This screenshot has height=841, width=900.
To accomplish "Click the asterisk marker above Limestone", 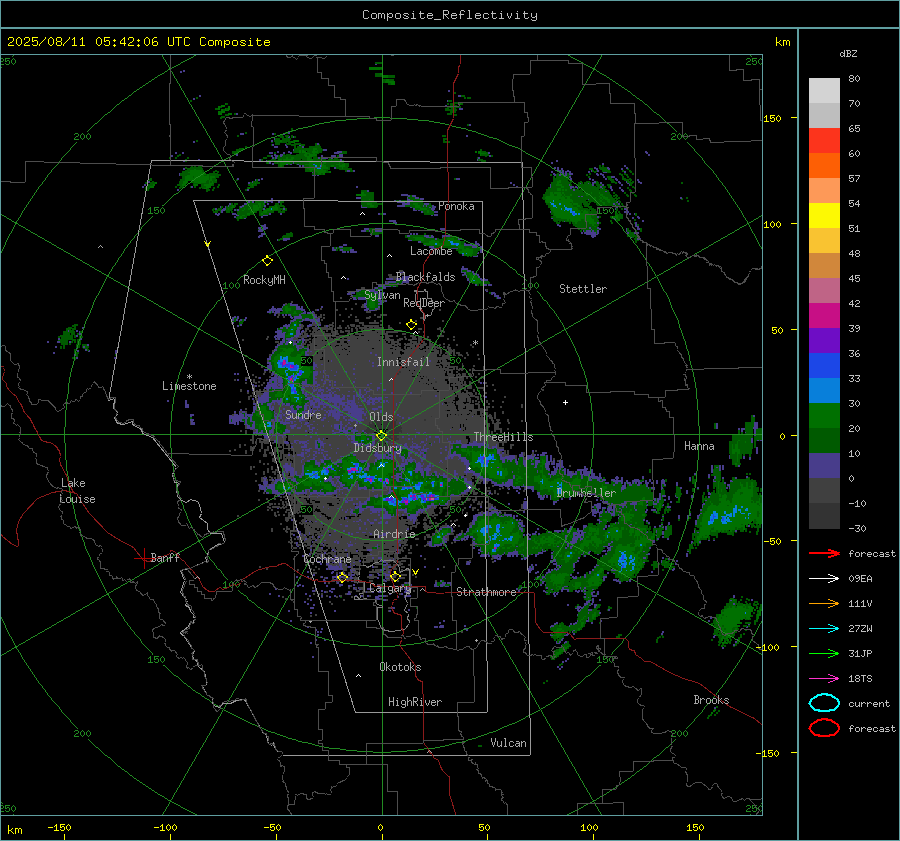I will [189, 377].
